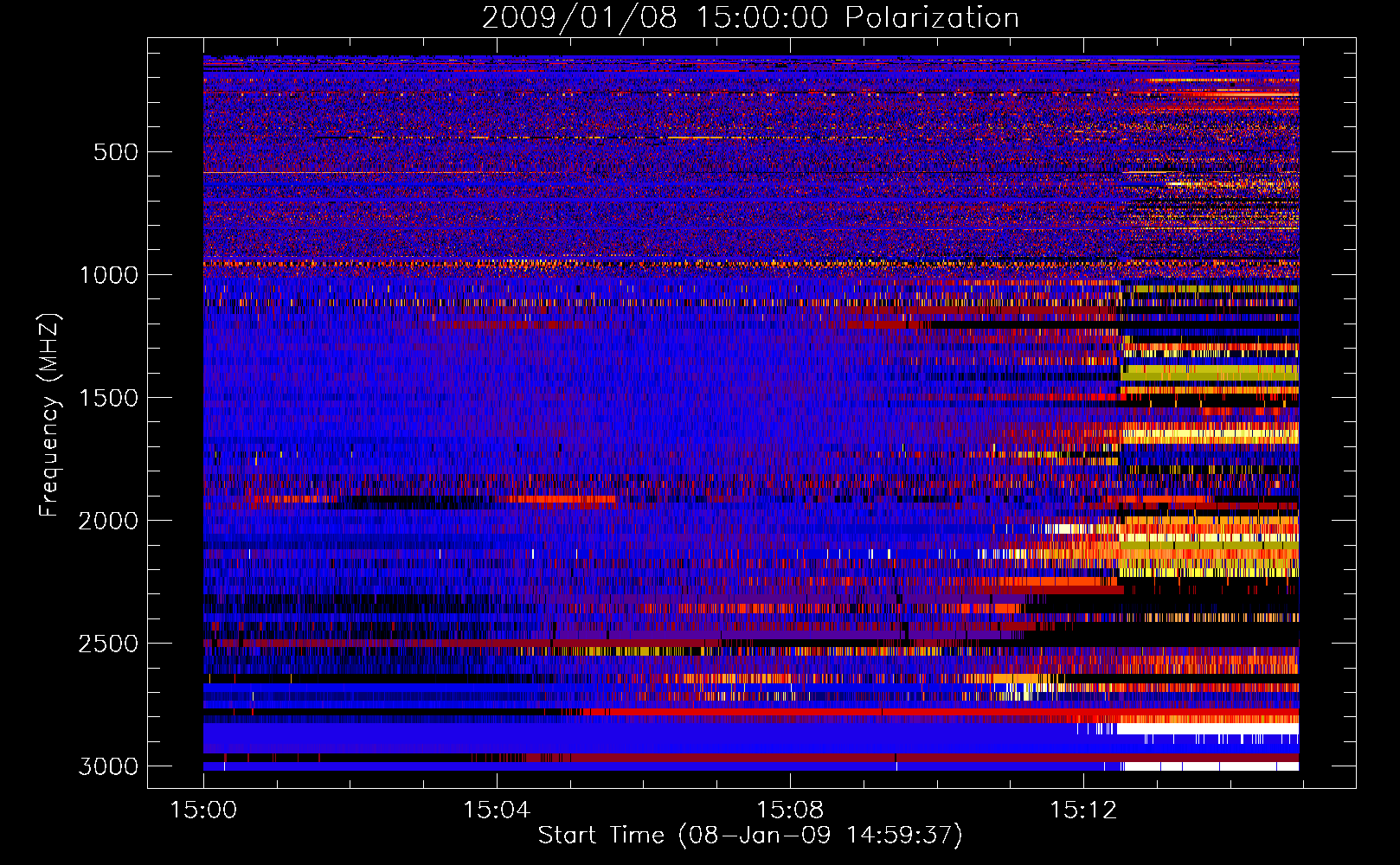Click the 15:08 time tick label
The height and width of the screenshot is (865, 1400).
(x=790, y=810)
